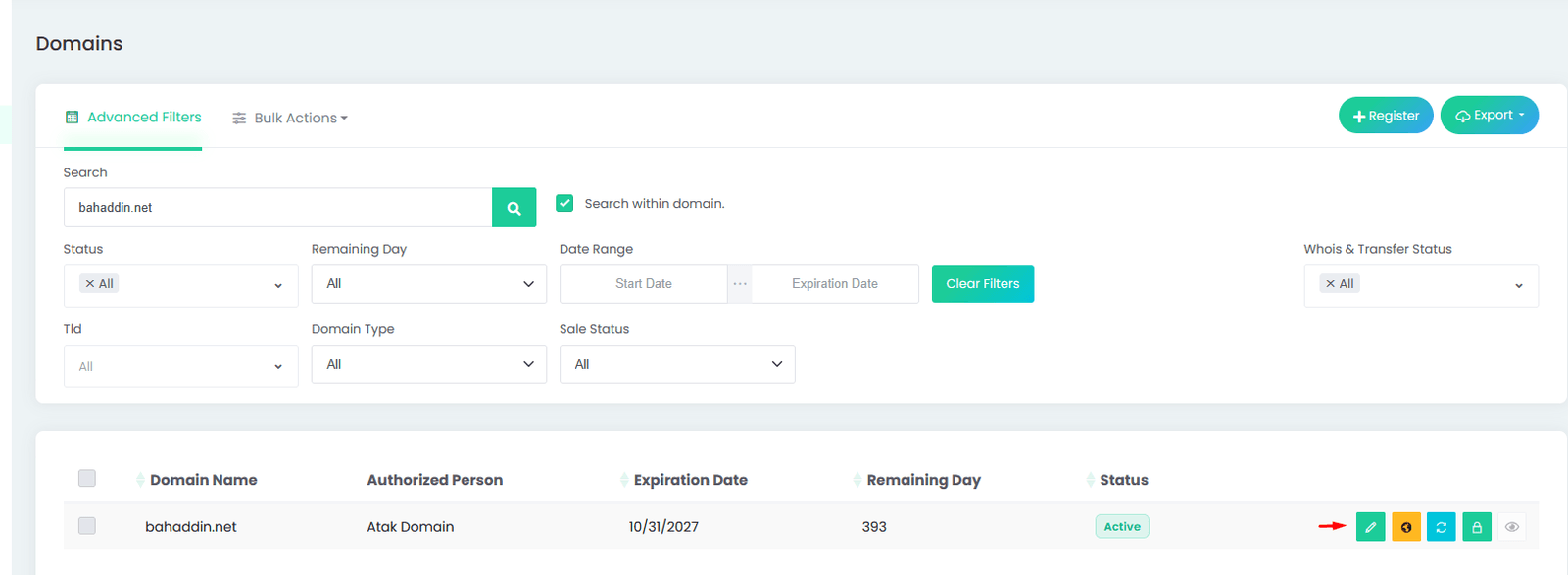Remove the All tag in Whois & Transfer Status
The height and width of the screenshot is (575, 1568).
click(1330, 284)
